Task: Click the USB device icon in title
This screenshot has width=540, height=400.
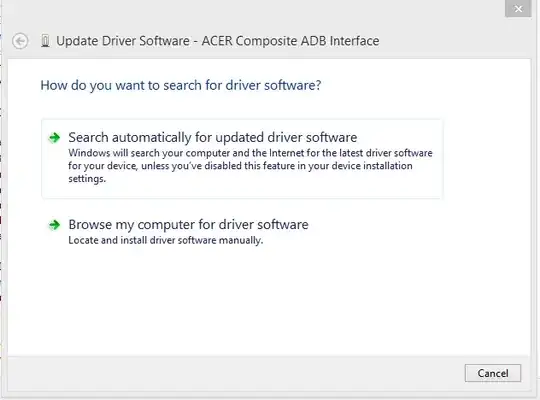Action: click(45, 41)
